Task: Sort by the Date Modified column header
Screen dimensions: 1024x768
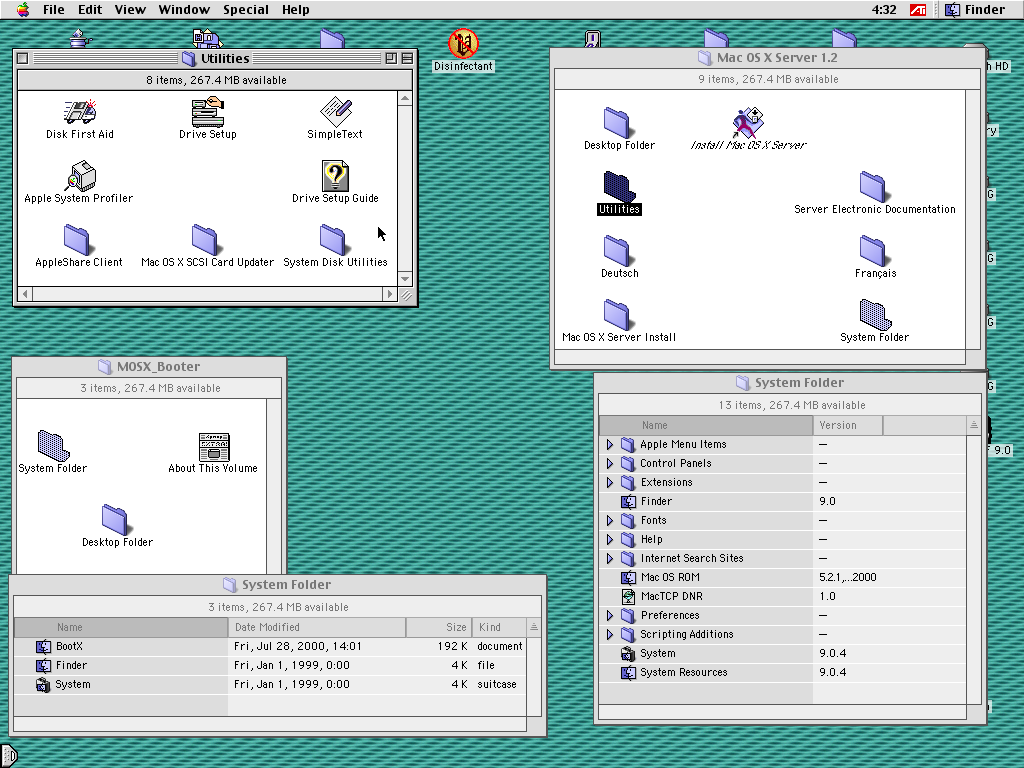Action: [317, 628]
